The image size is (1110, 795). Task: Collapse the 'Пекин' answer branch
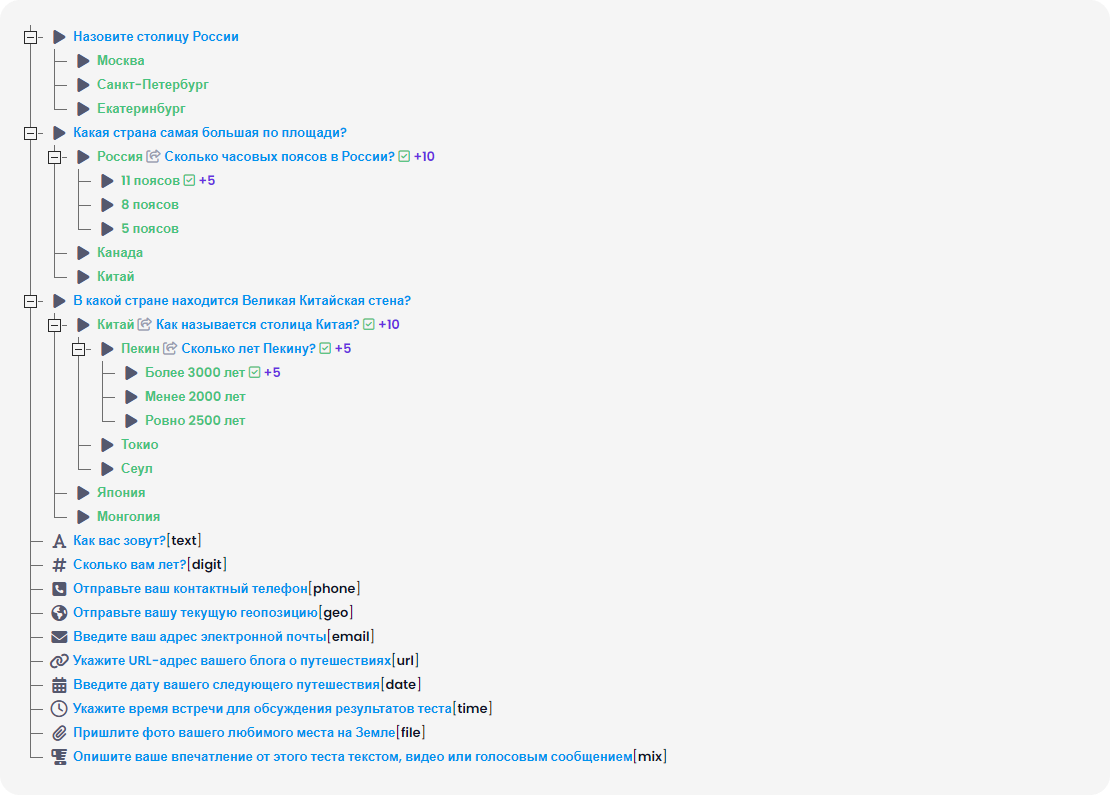[x=78, y=349]
